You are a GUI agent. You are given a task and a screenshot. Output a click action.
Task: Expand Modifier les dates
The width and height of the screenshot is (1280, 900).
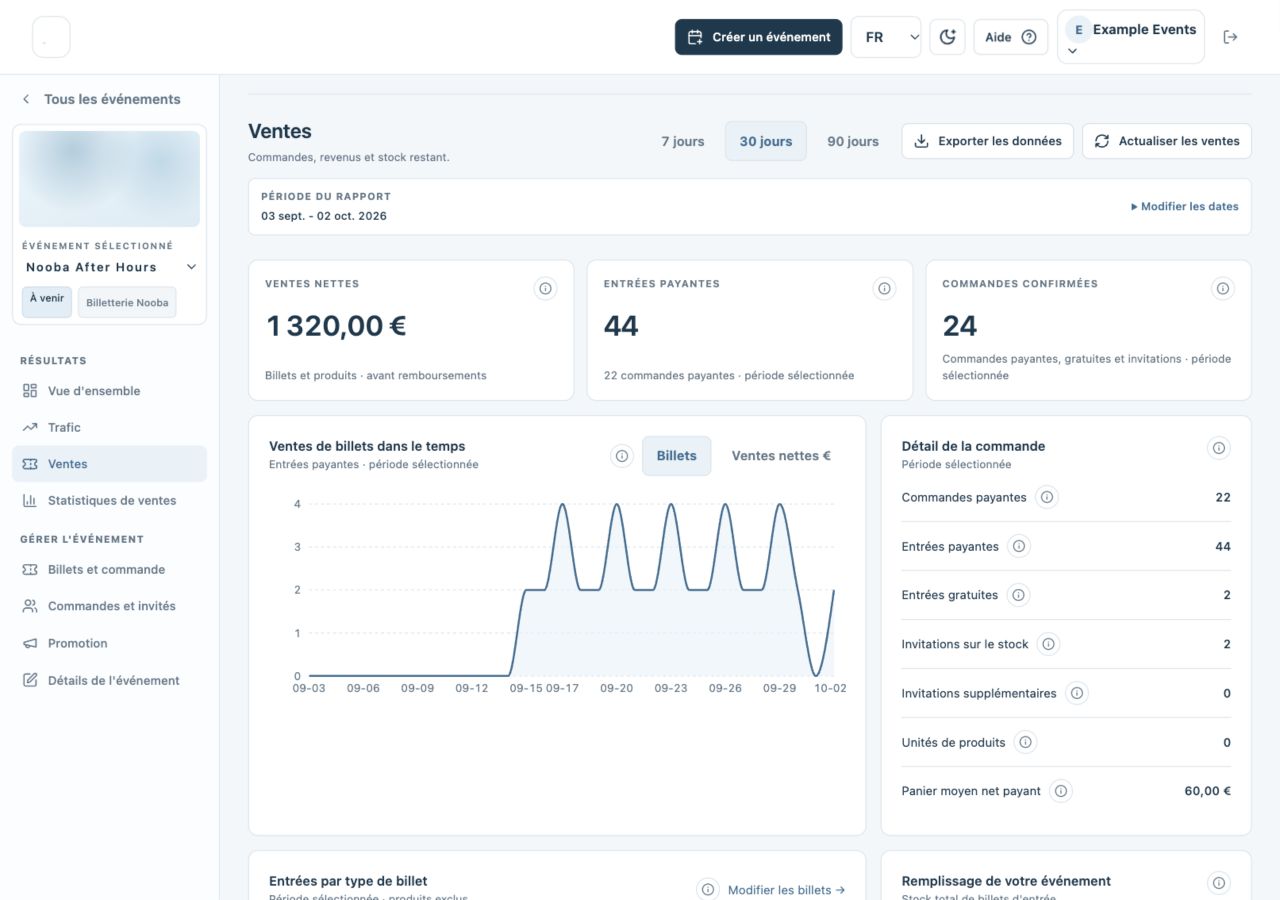pyautogui.click(x=1184, y=207)
